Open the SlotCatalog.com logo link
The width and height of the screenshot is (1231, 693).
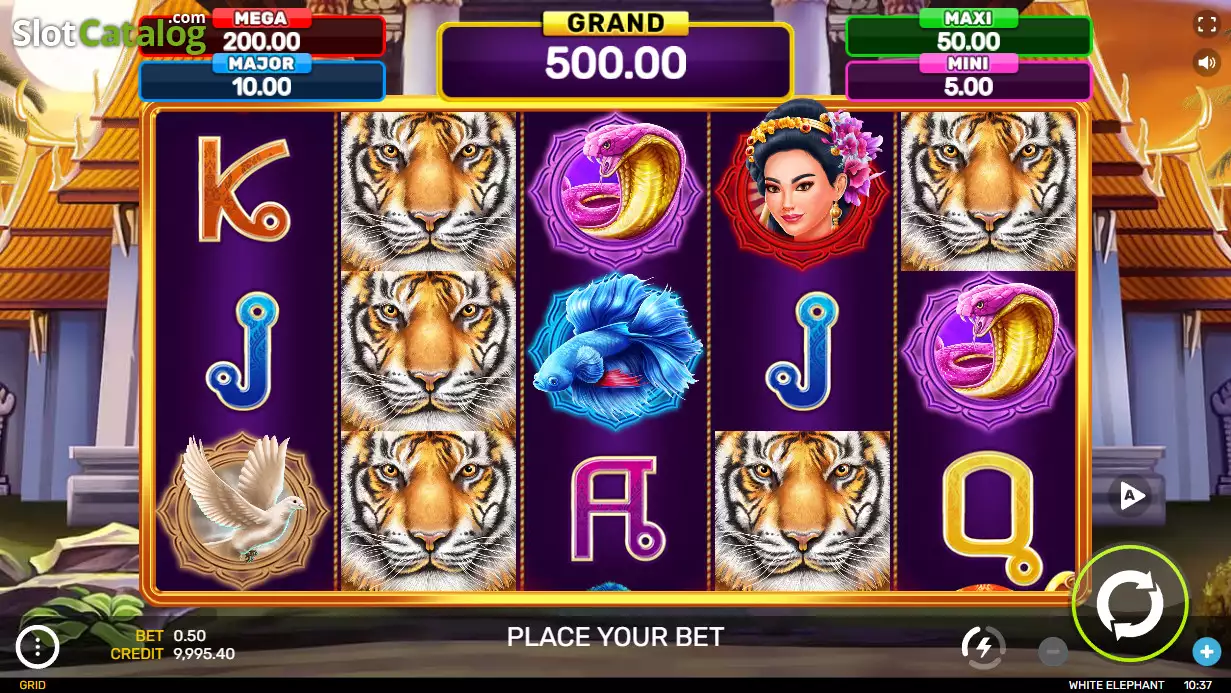pyautogui.click(x=109, y=33)
